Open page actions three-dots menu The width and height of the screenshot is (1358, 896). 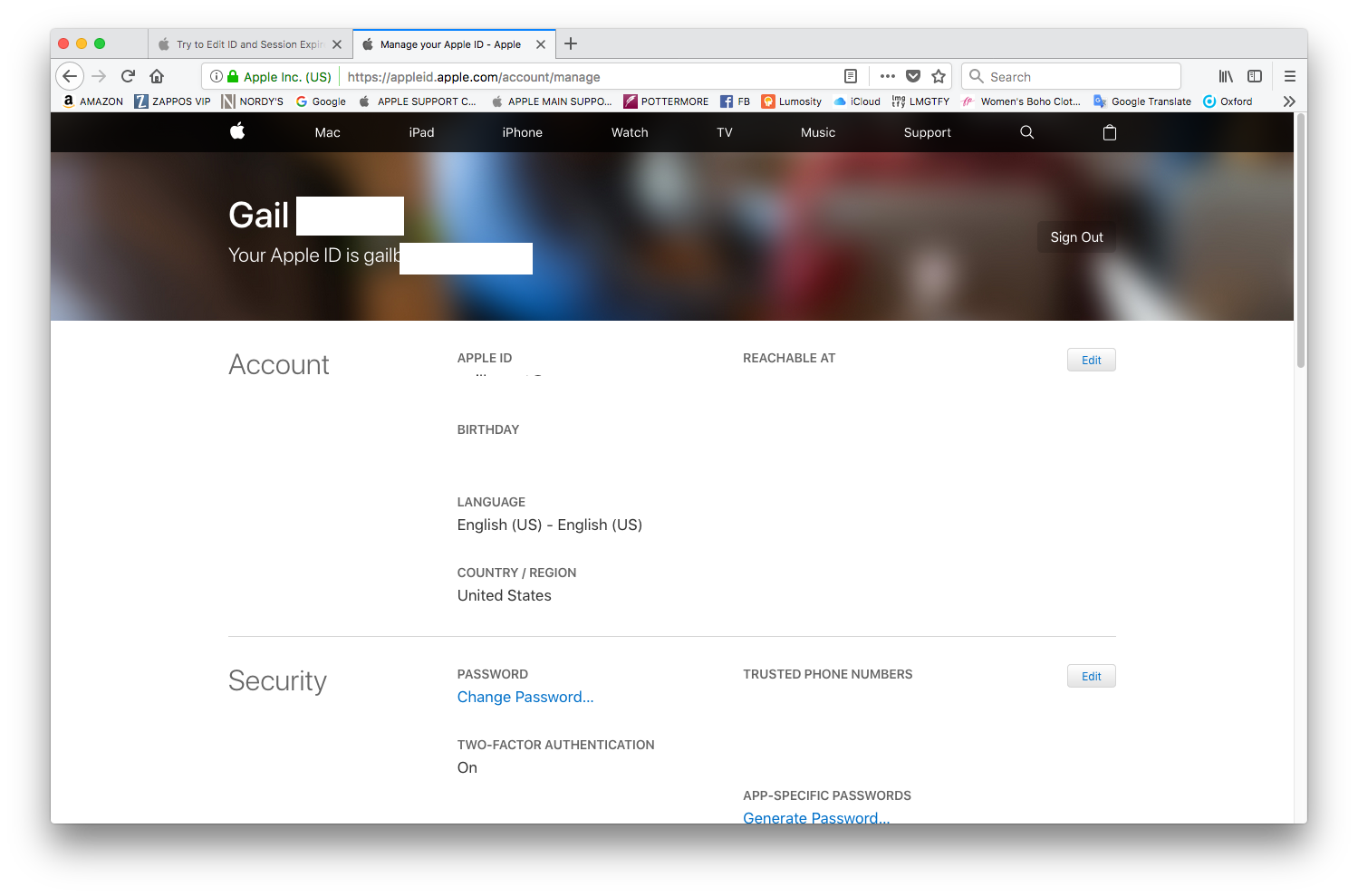[888, 76]
